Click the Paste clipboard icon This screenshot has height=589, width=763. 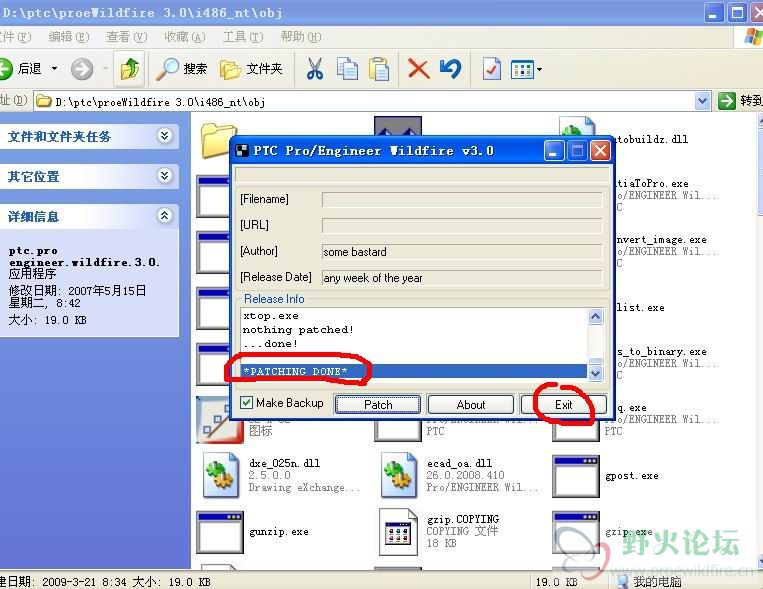(379, 69)
